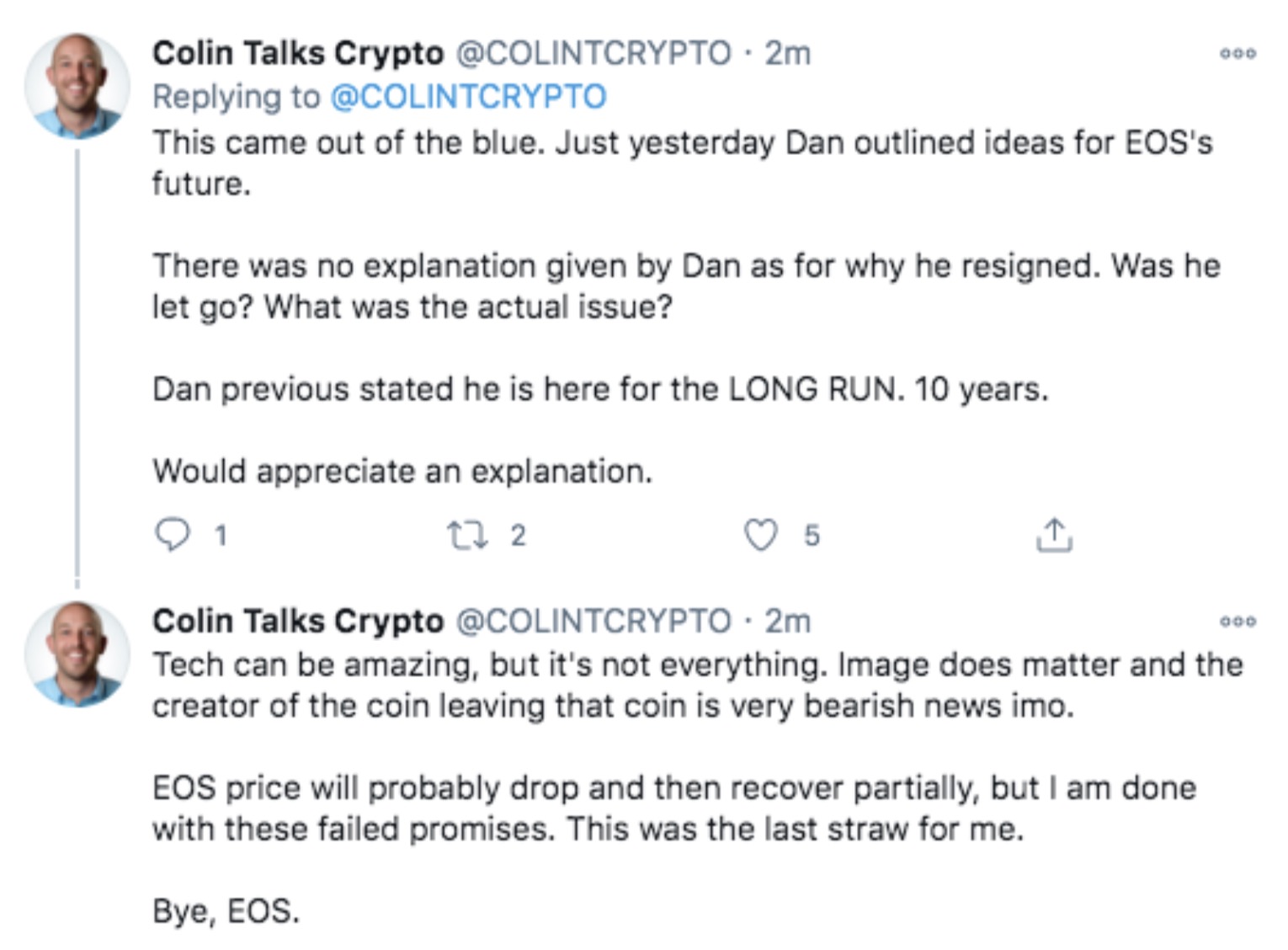Open the first tweet's profile avatar

tap(77, 85)
